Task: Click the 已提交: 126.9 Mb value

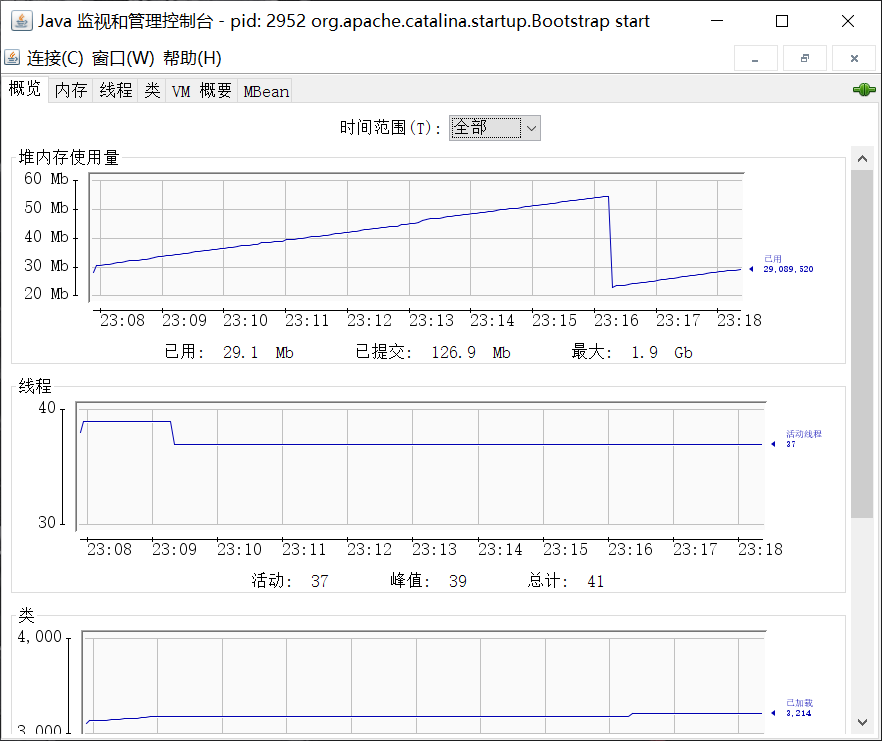Action: click(433, 352)
